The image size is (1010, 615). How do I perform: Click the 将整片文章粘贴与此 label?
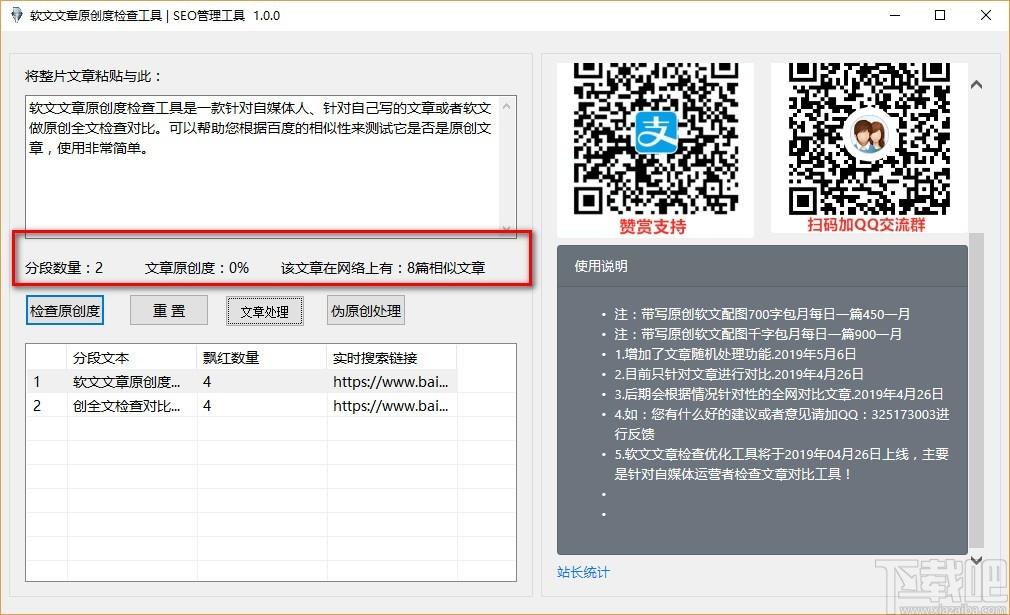[93, 76]
